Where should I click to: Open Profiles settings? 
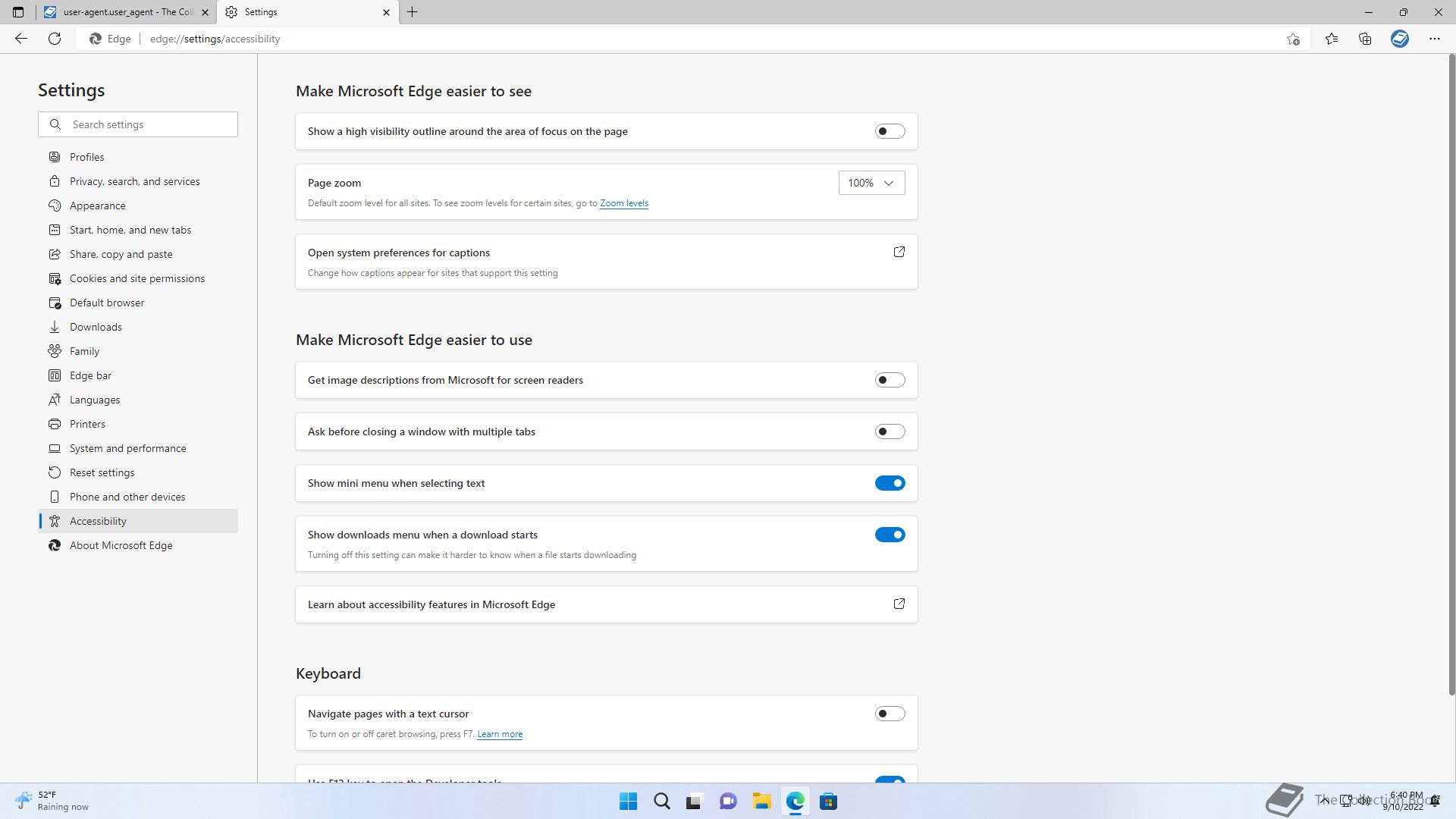(x=138, y=157)
